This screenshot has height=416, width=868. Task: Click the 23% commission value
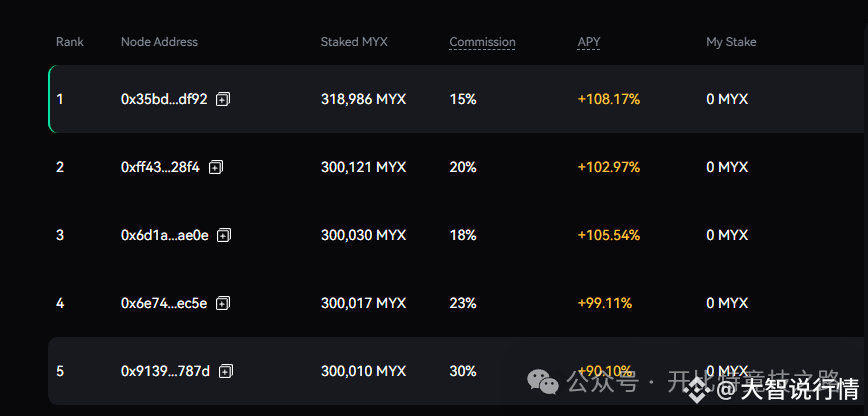click(x=463, y=303)
